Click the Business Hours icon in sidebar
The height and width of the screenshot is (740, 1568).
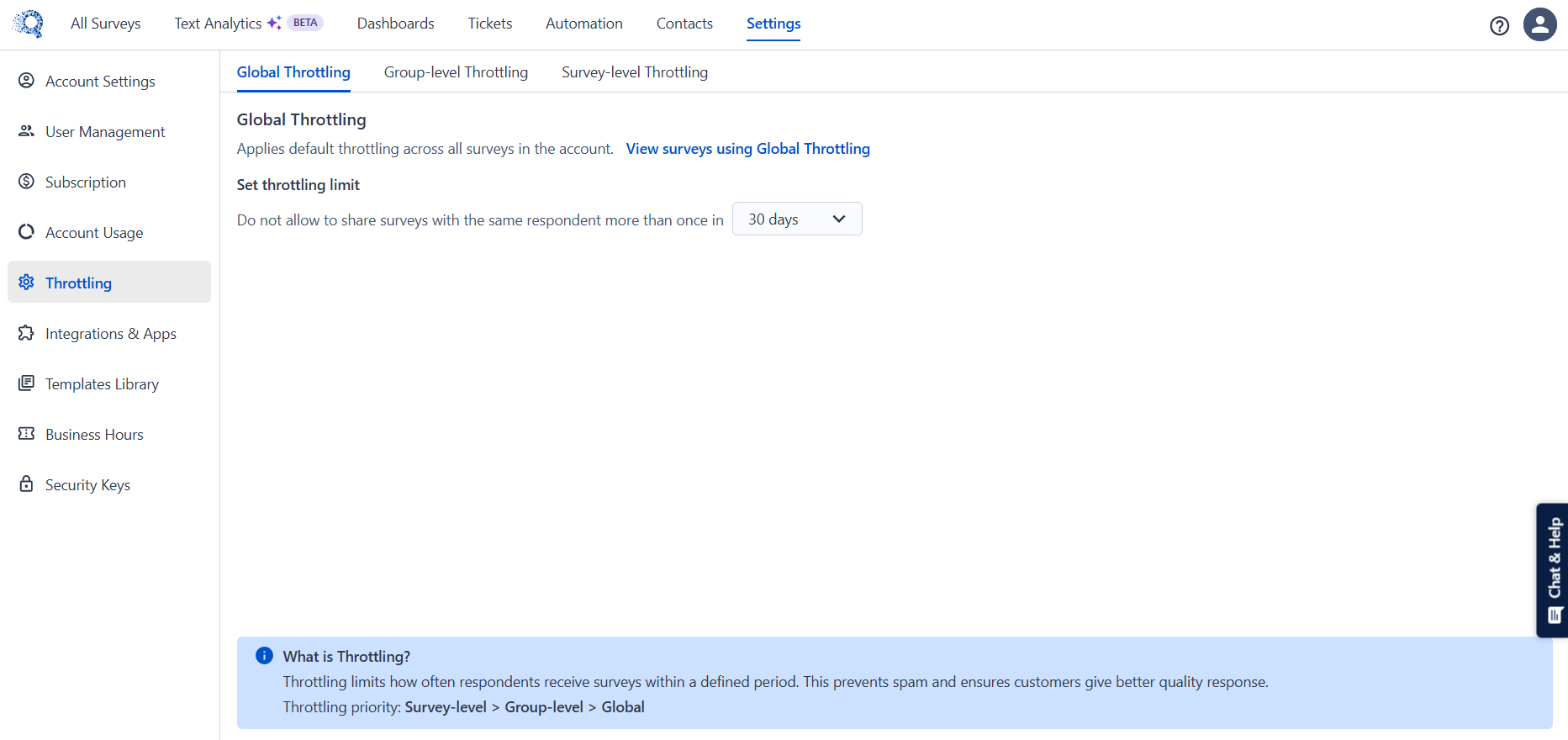tap(27, 434)
